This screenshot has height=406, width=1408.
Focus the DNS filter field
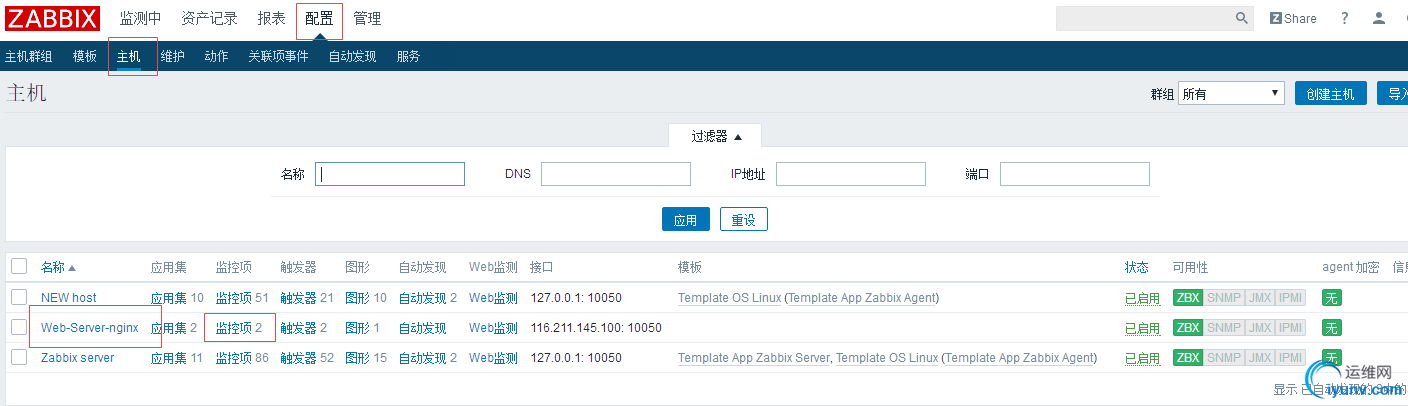click(x=616, y=174)
